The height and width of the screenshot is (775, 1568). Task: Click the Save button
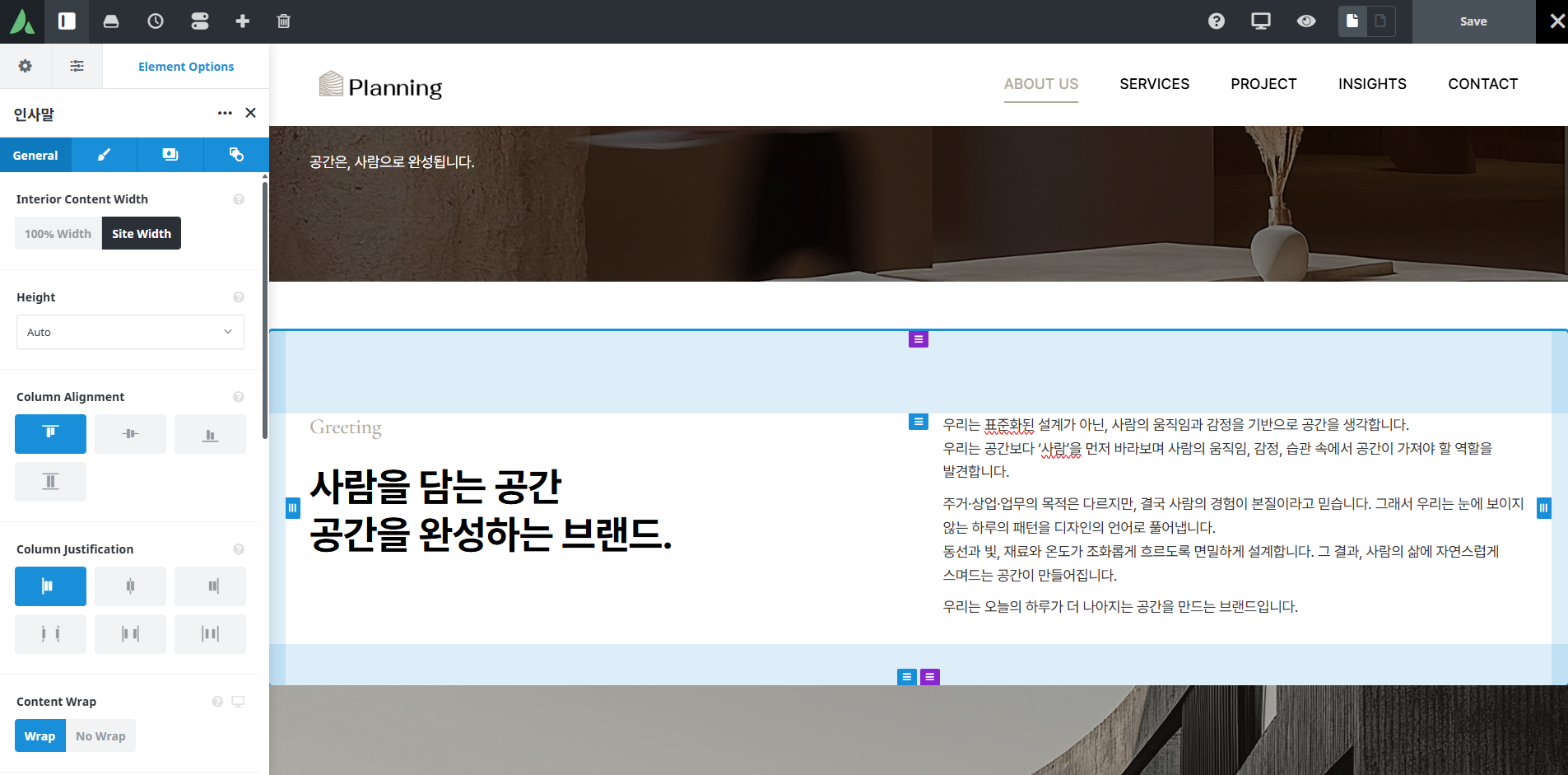pos(1473,21)
